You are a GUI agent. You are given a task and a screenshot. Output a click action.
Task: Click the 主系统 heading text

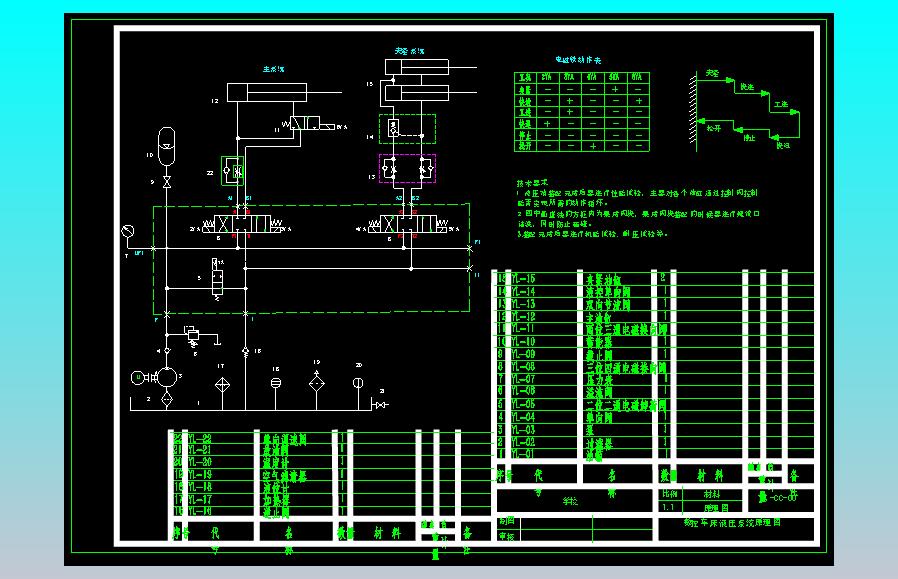point(273,69)
